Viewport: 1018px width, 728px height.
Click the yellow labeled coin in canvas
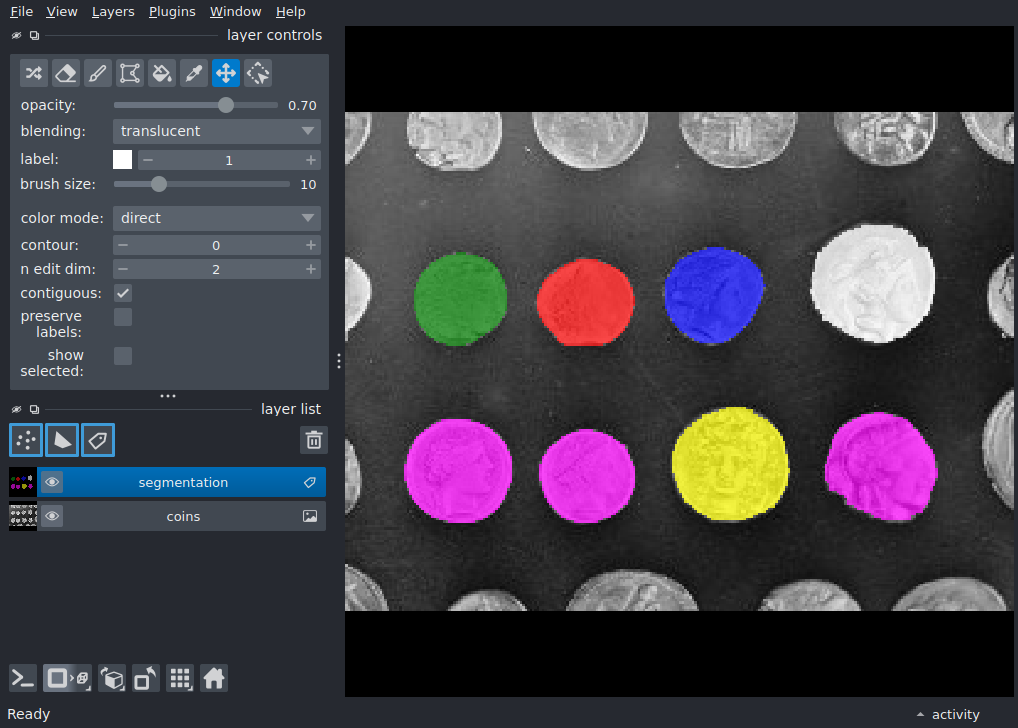[730, 464]
